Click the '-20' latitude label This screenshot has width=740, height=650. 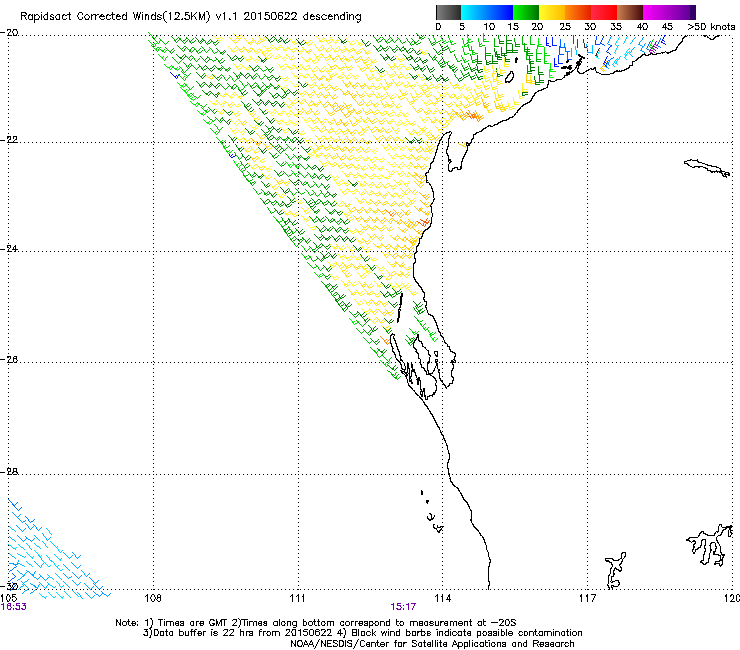9,33
